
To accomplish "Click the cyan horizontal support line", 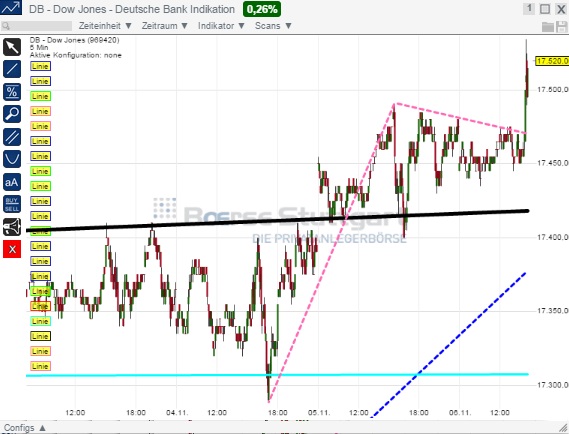I will pyautogui.click(x=277, y=375).
